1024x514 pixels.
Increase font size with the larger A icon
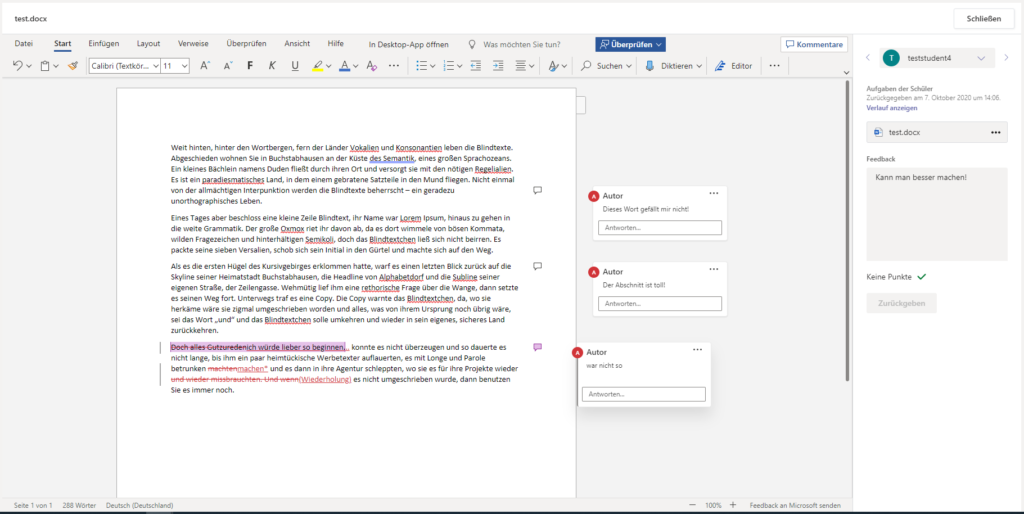(204, 66)
